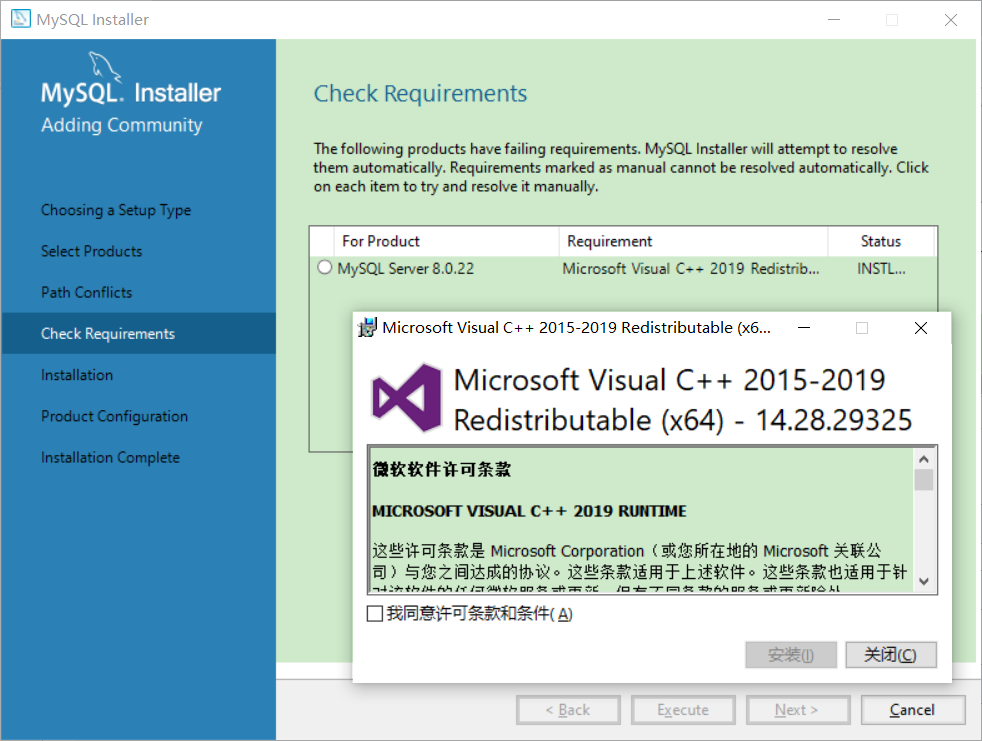The height and width of the screenshot is (741, 982).
Task: Open the Installation step in sidebar
Action: pos(77,375)
